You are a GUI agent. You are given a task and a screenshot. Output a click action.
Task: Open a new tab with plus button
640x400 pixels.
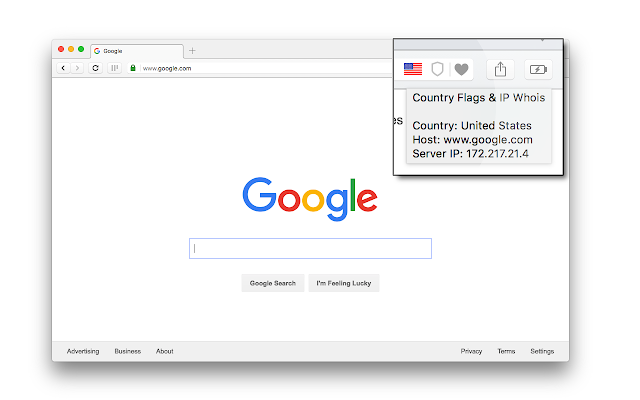(x=192, y=51)
